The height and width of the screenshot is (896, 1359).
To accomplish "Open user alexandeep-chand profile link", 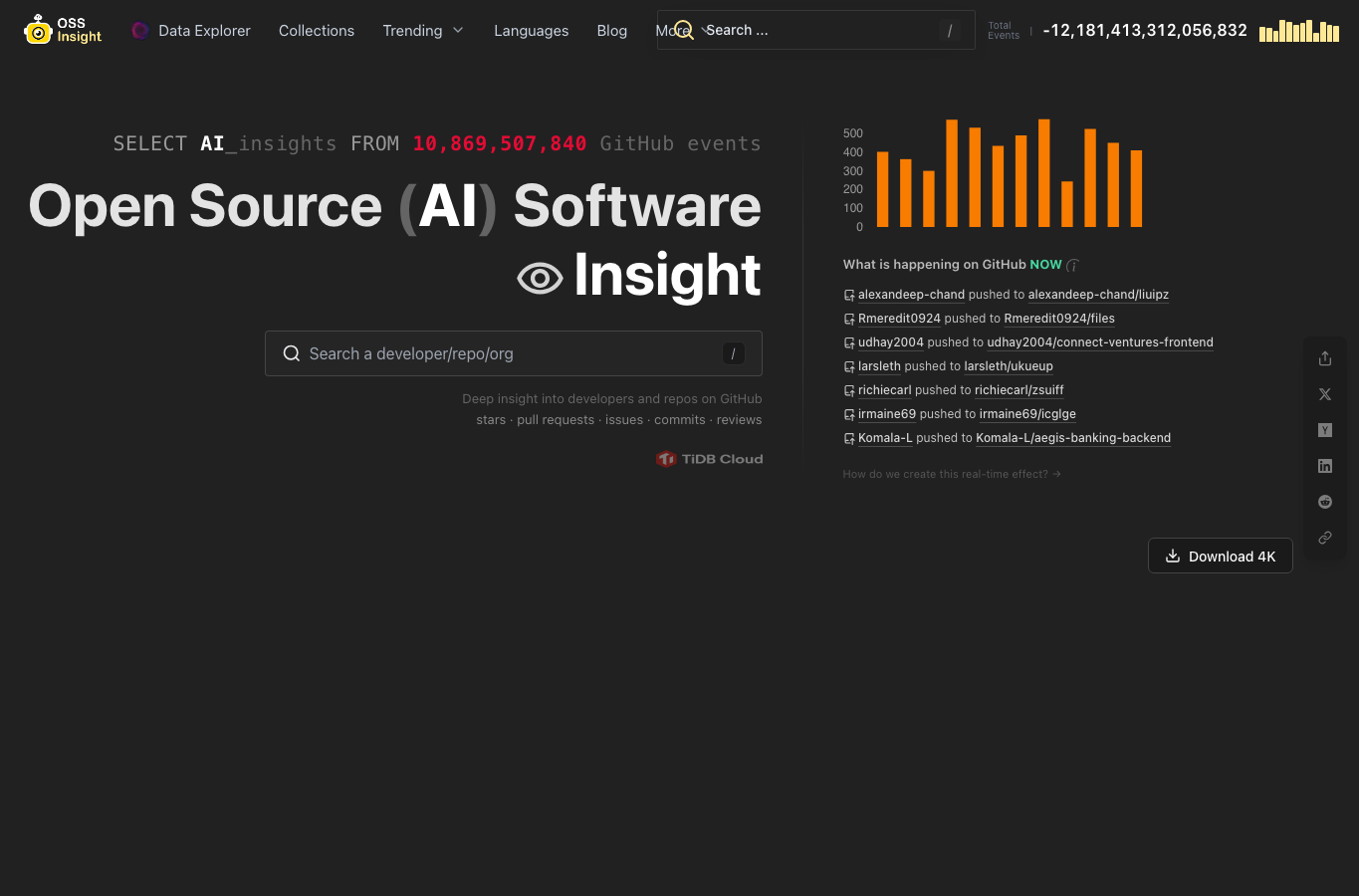I will pos(911,295).
